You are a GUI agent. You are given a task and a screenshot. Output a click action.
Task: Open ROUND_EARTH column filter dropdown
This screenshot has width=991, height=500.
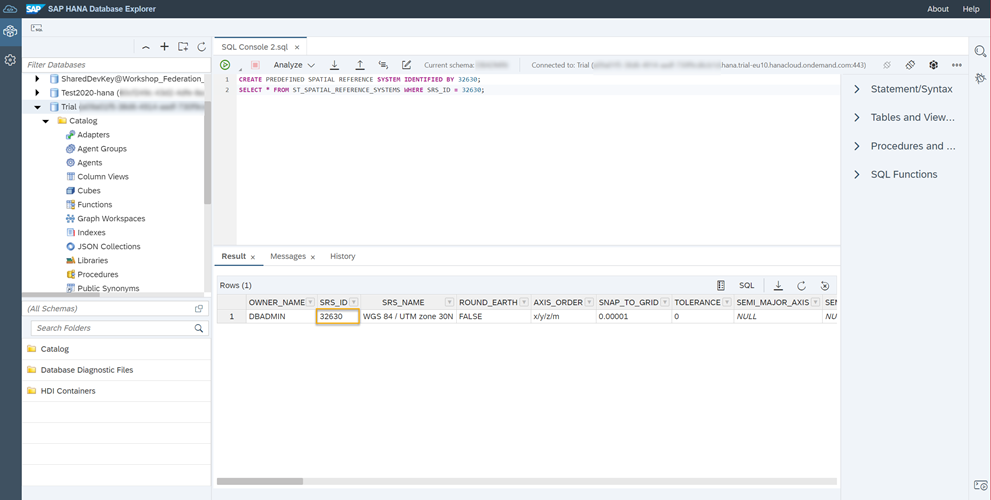point(524,302)
